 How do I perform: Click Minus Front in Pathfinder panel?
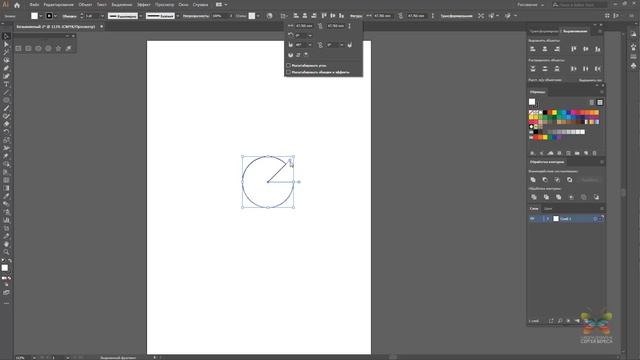(545, 180)
